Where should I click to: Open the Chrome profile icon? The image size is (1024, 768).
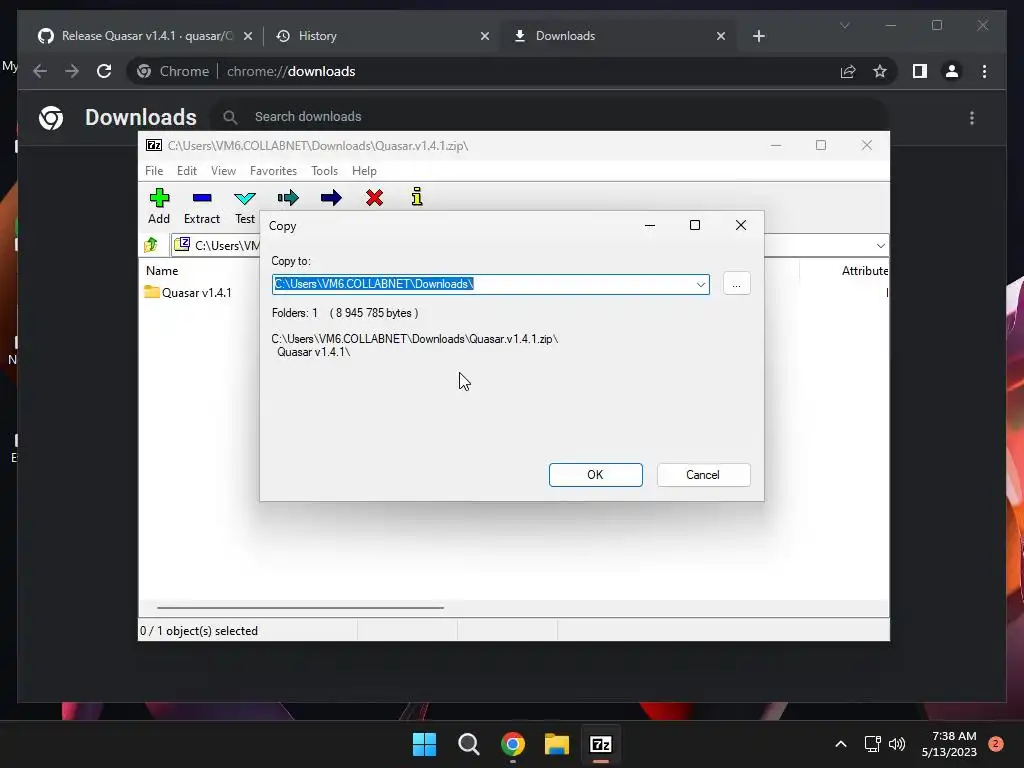952,71
